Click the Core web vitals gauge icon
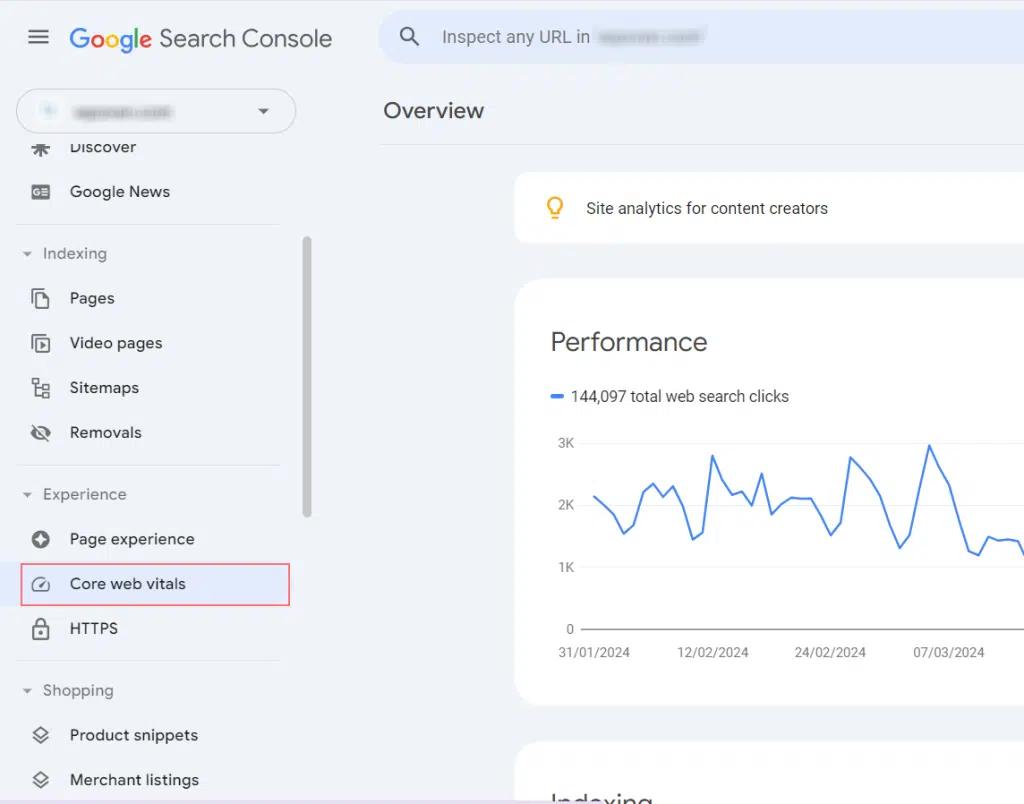 tap(40, 585)
